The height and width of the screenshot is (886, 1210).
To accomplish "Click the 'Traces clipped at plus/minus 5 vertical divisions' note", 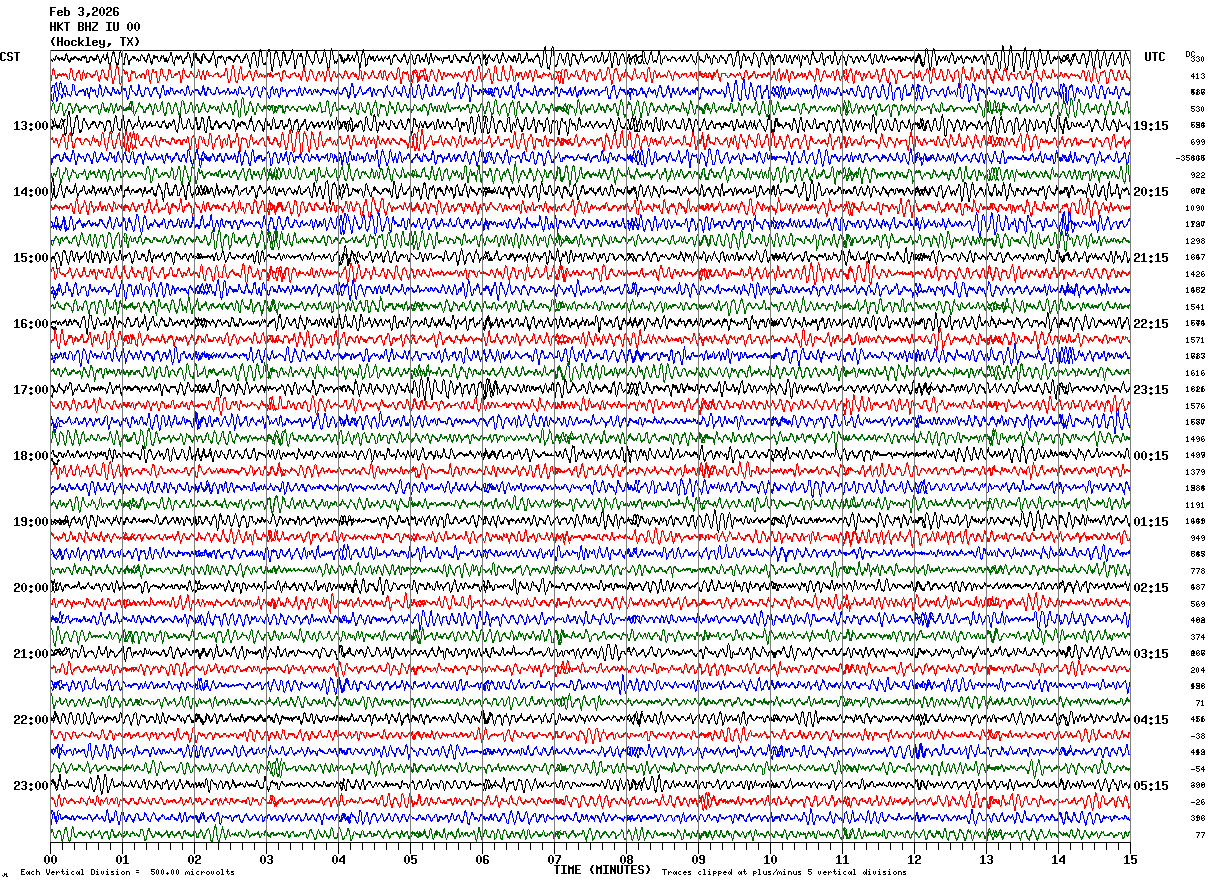I will 784,872.
